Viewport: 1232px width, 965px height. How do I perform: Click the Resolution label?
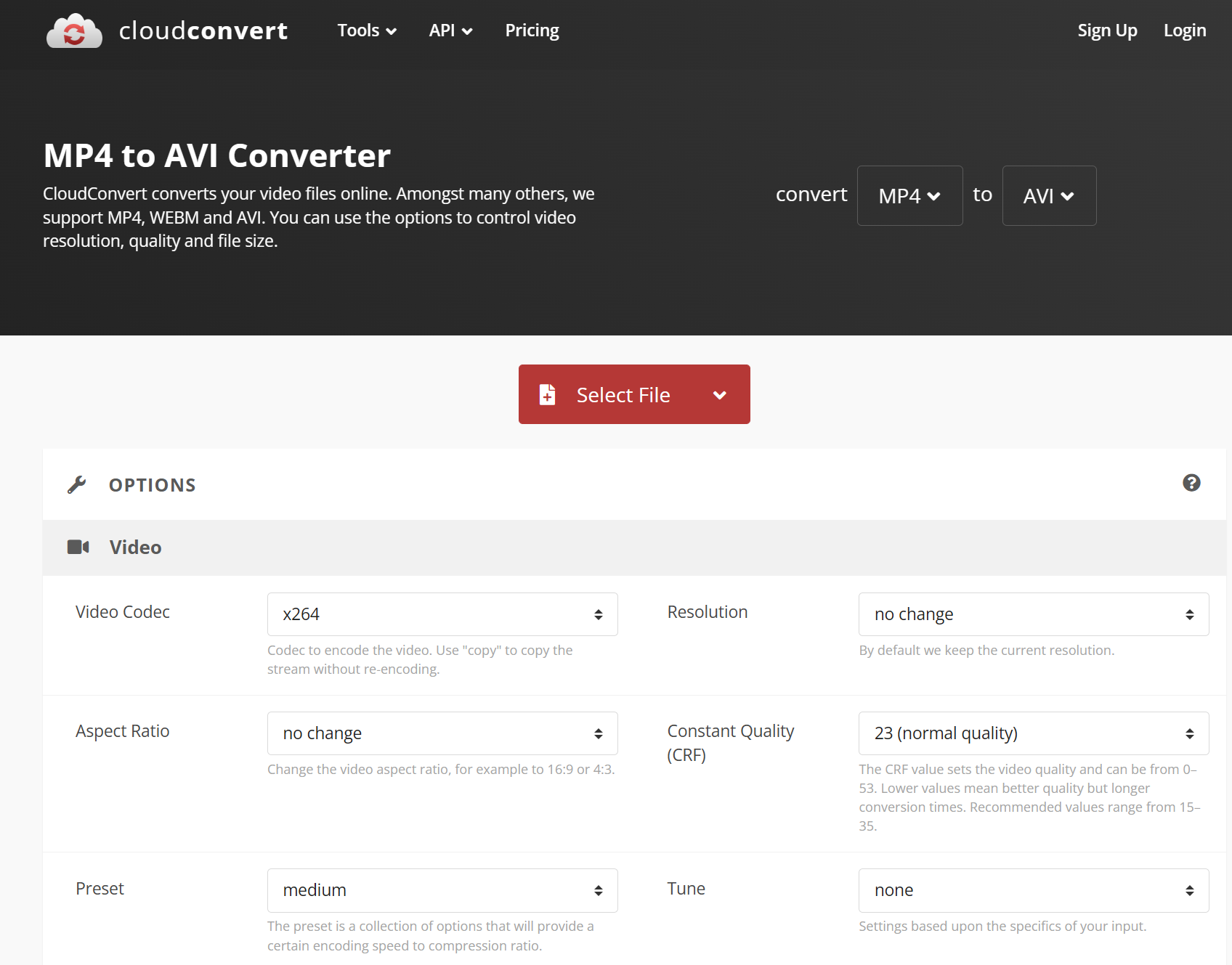(708, 612)
